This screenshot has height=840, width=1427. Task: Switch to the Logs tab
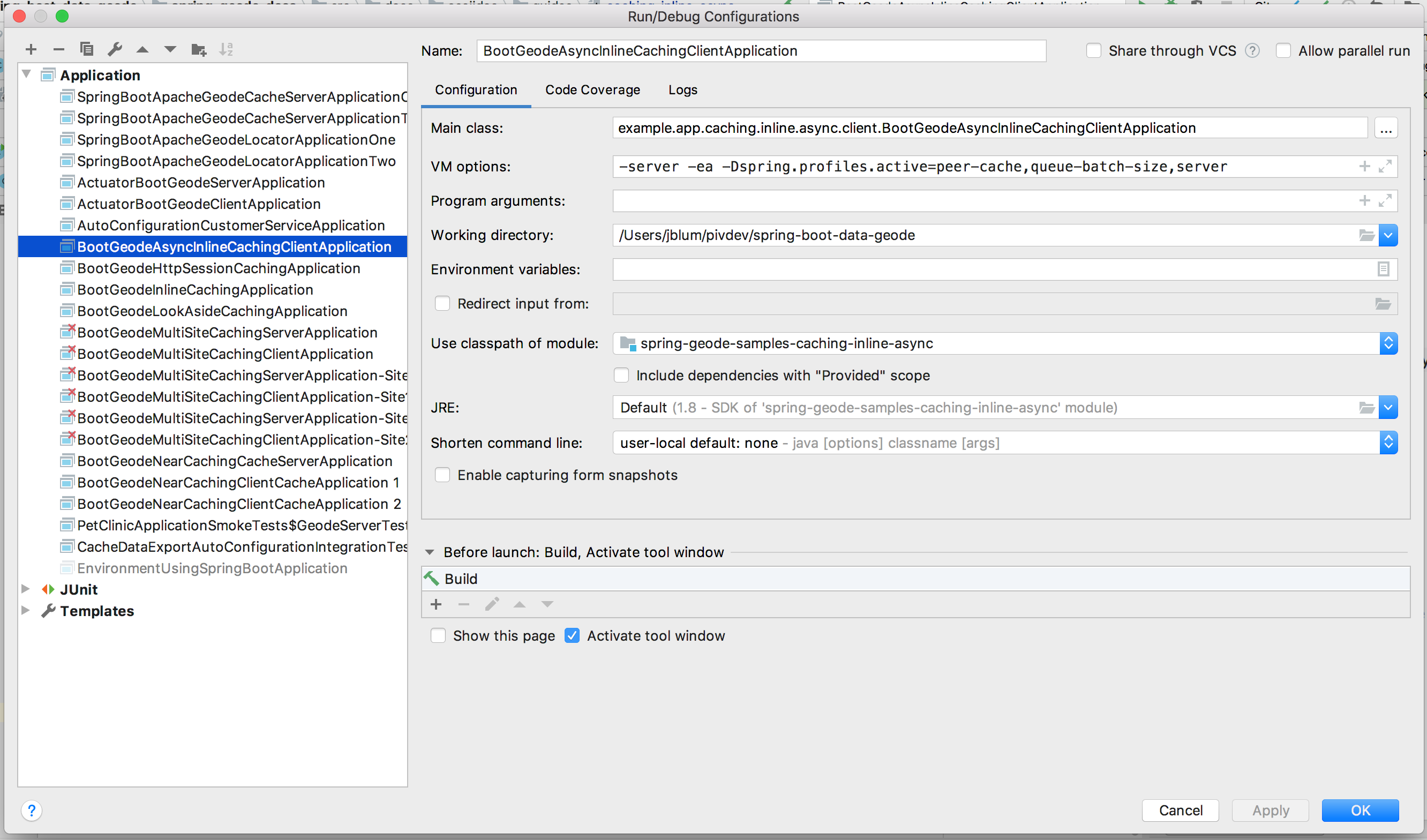tap(682, 90)
